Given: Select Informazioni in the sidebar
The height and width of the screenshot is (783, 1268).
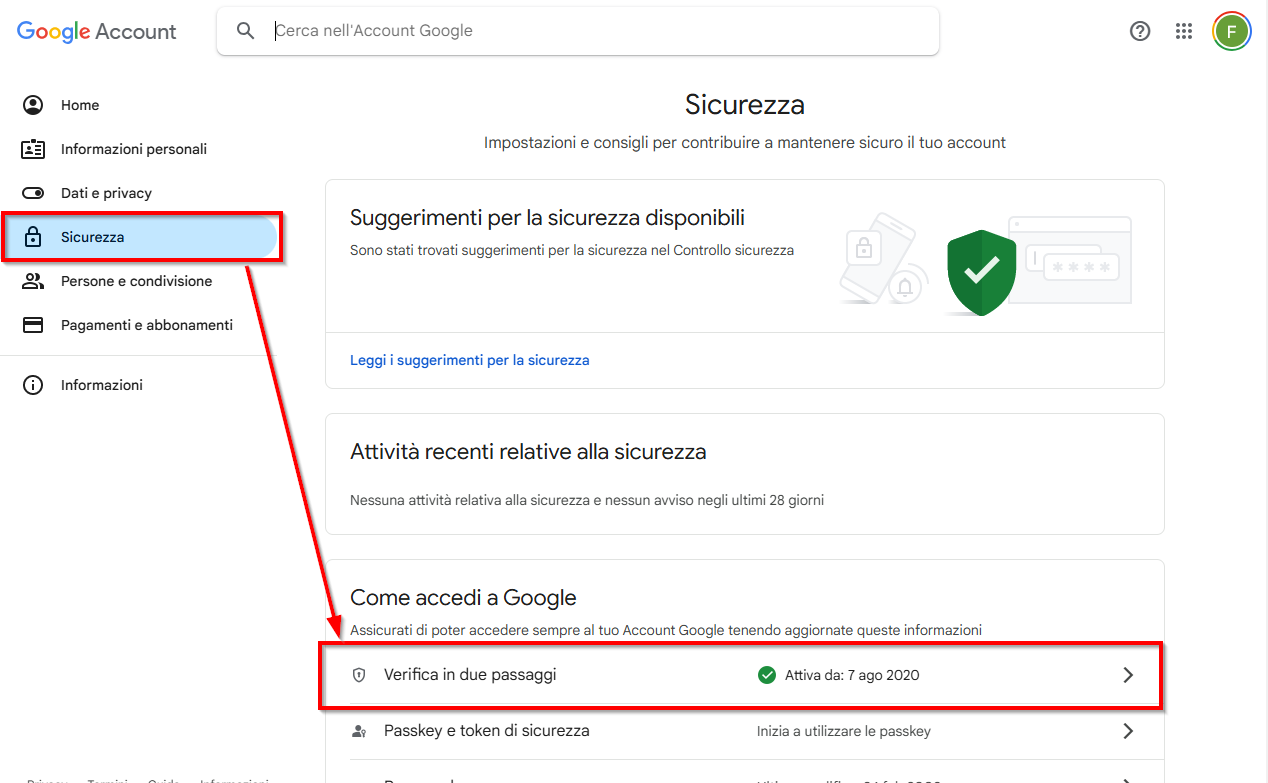Looking at the screenshot, I should pyautogui.click(x=101, y=385).
